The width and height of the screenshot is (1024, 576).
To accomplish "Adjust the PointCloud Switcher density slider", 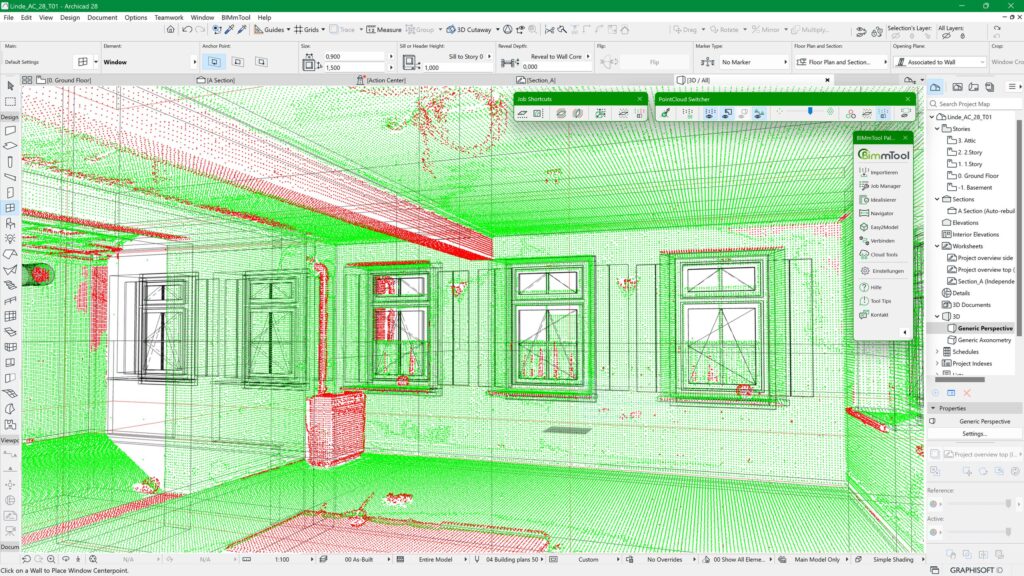I will pyautogui.click(x=810, y=112).
